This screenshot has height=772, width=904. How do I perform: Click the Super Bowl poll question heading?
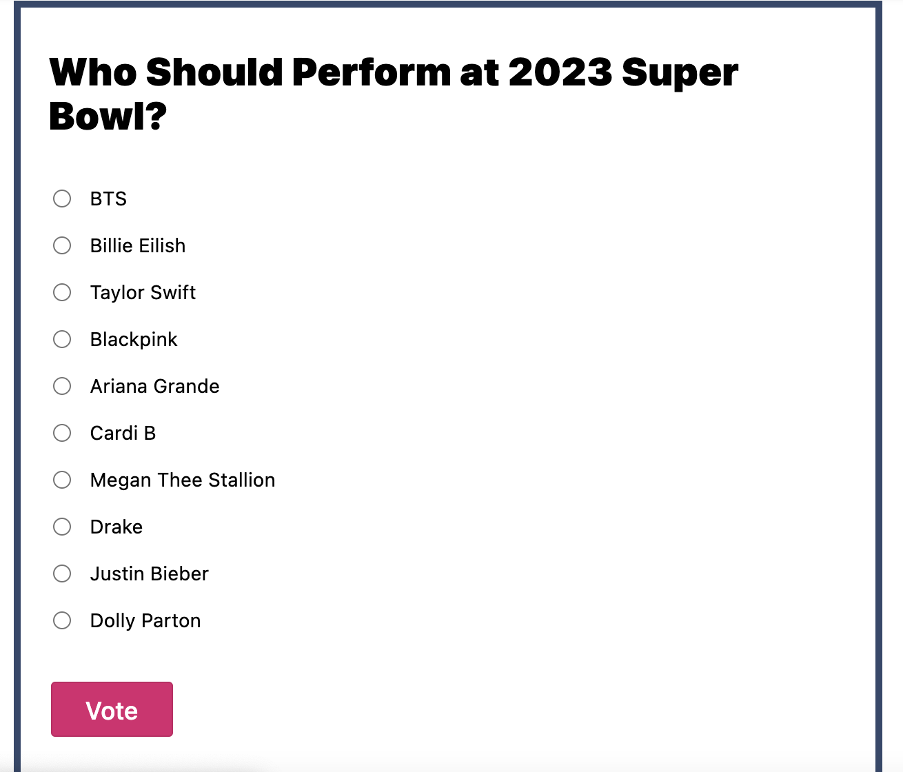click(393, 94)
